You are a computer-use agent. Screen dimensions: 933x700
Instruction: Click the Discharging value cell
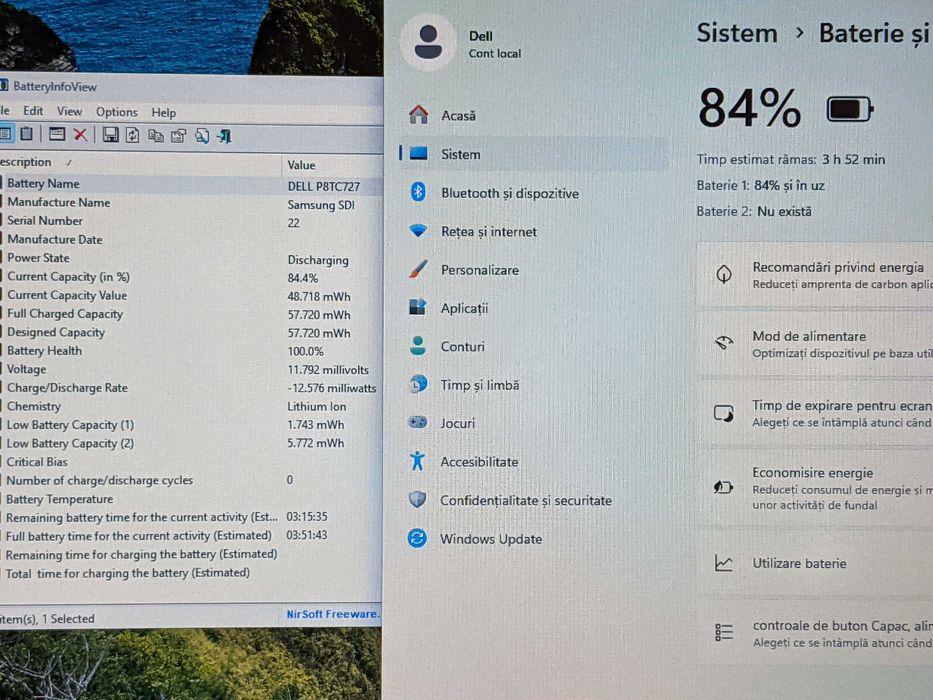pyautogui.click(x=318, y=260)
